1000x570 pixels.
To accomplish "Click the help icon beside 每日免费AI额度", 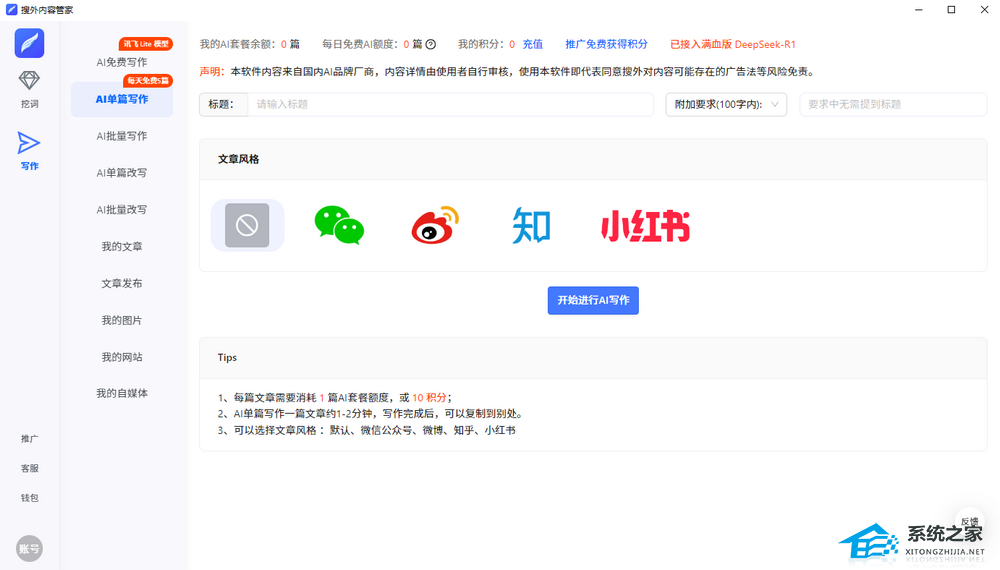I will pos(431,44).
